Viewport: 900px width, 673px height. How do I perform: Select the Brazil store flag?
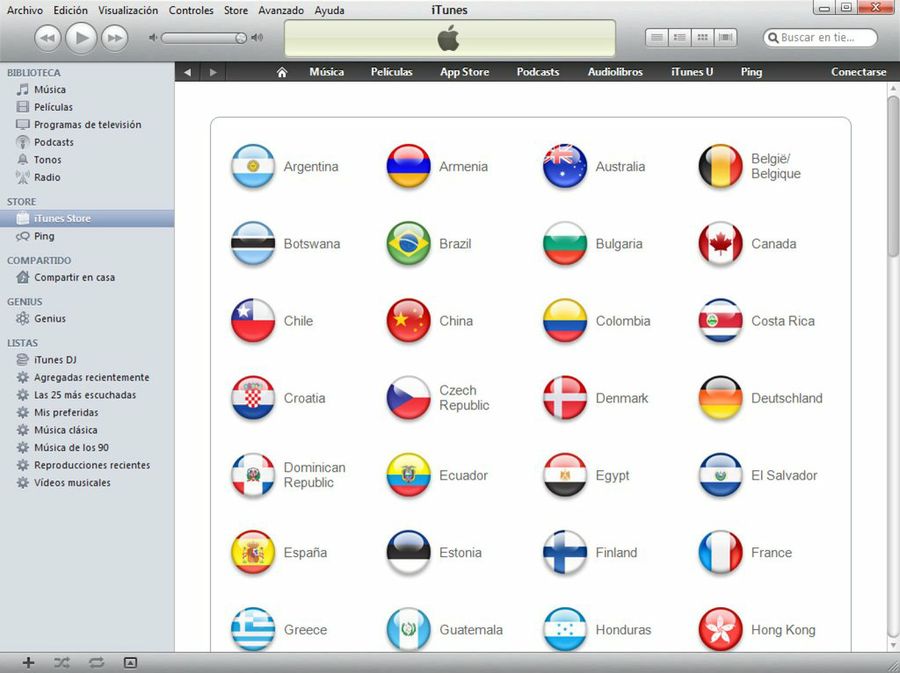[x=407, y=243]
